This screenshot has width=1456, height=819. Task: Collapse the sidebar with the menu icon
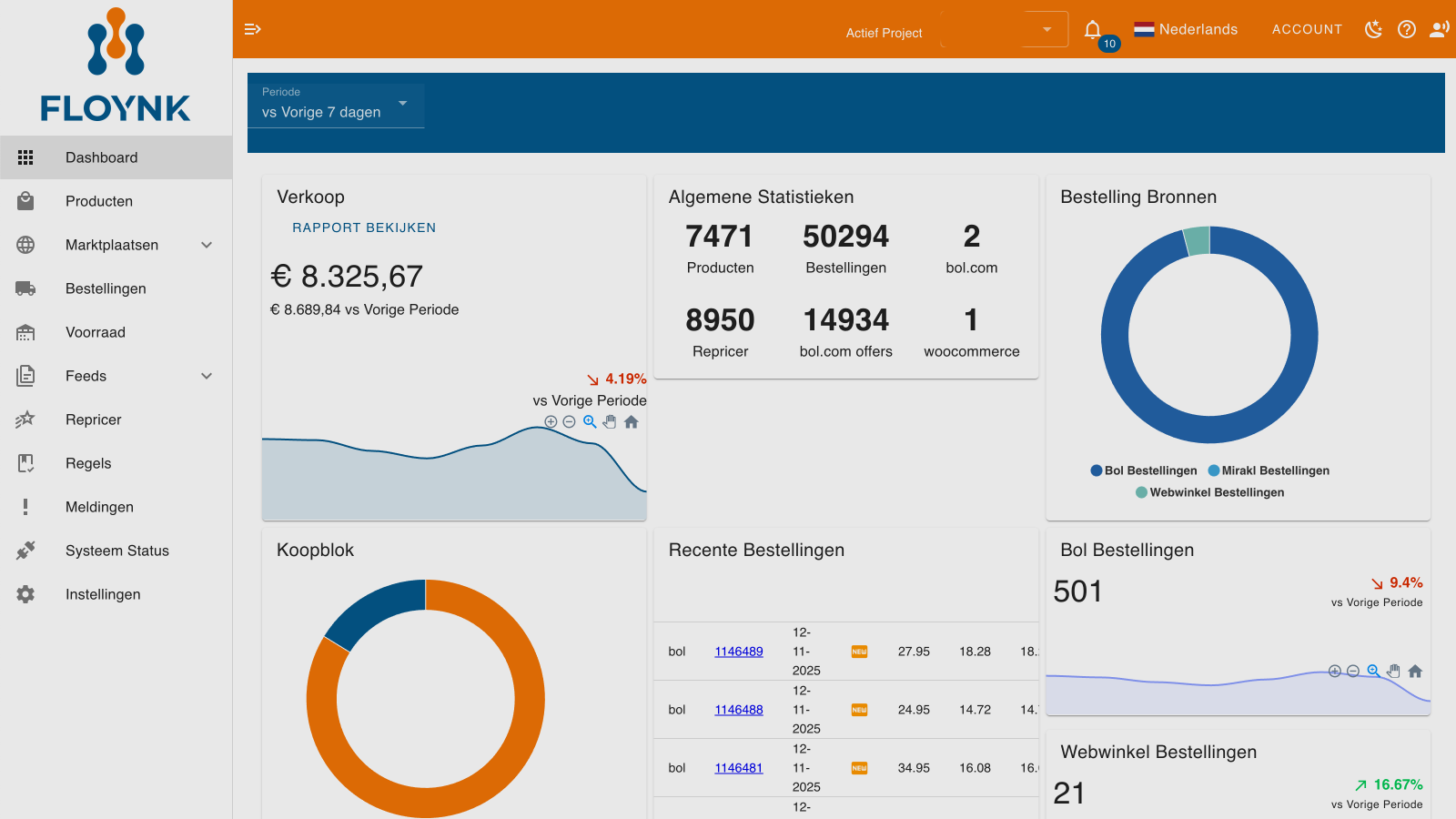coord(253,29)
